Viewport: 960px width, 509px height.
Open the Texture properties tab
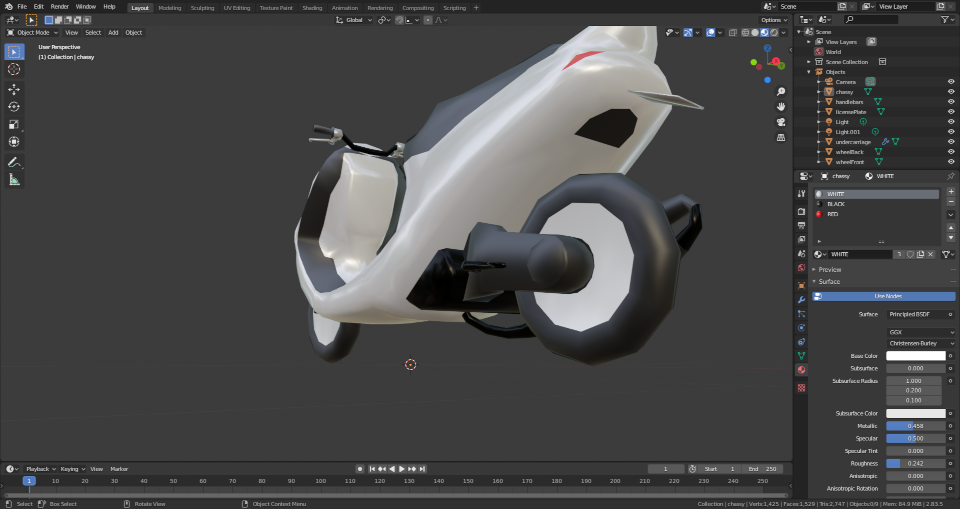tap(801, 388)
